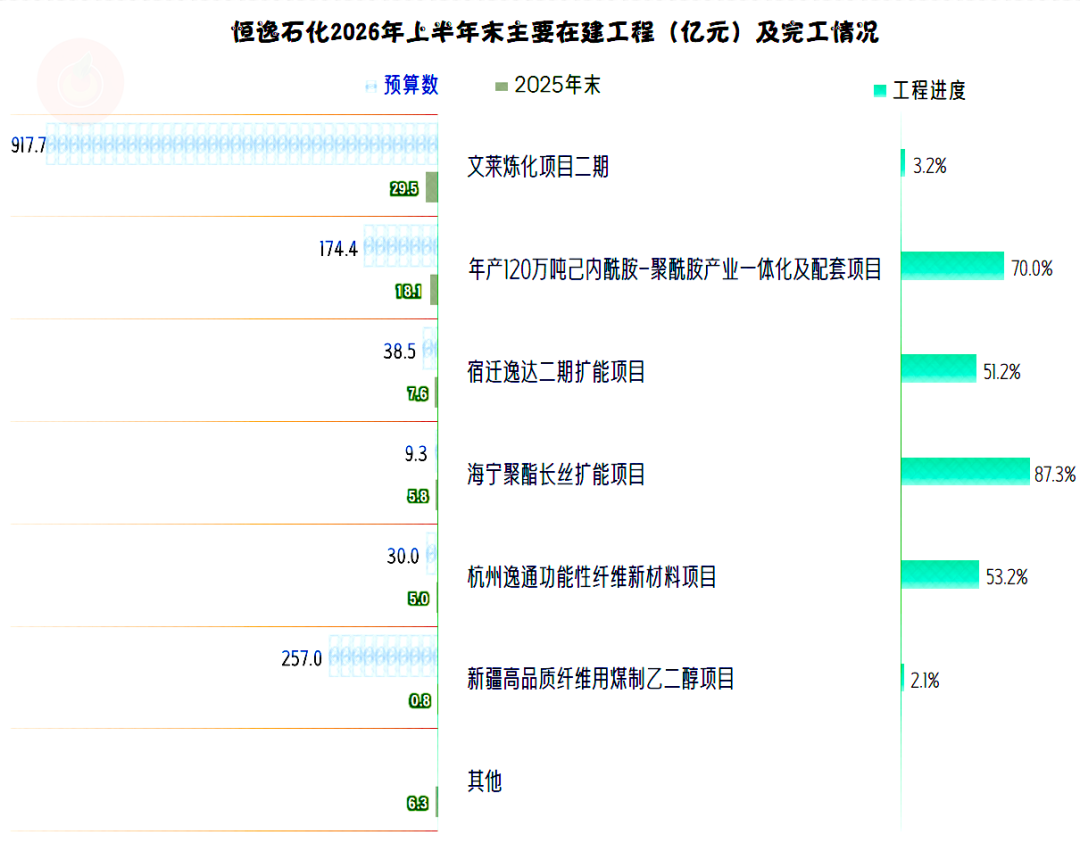Click the blue 预算数 legend marker
This screenshot has width=1080, height=843.
[371, 86]
